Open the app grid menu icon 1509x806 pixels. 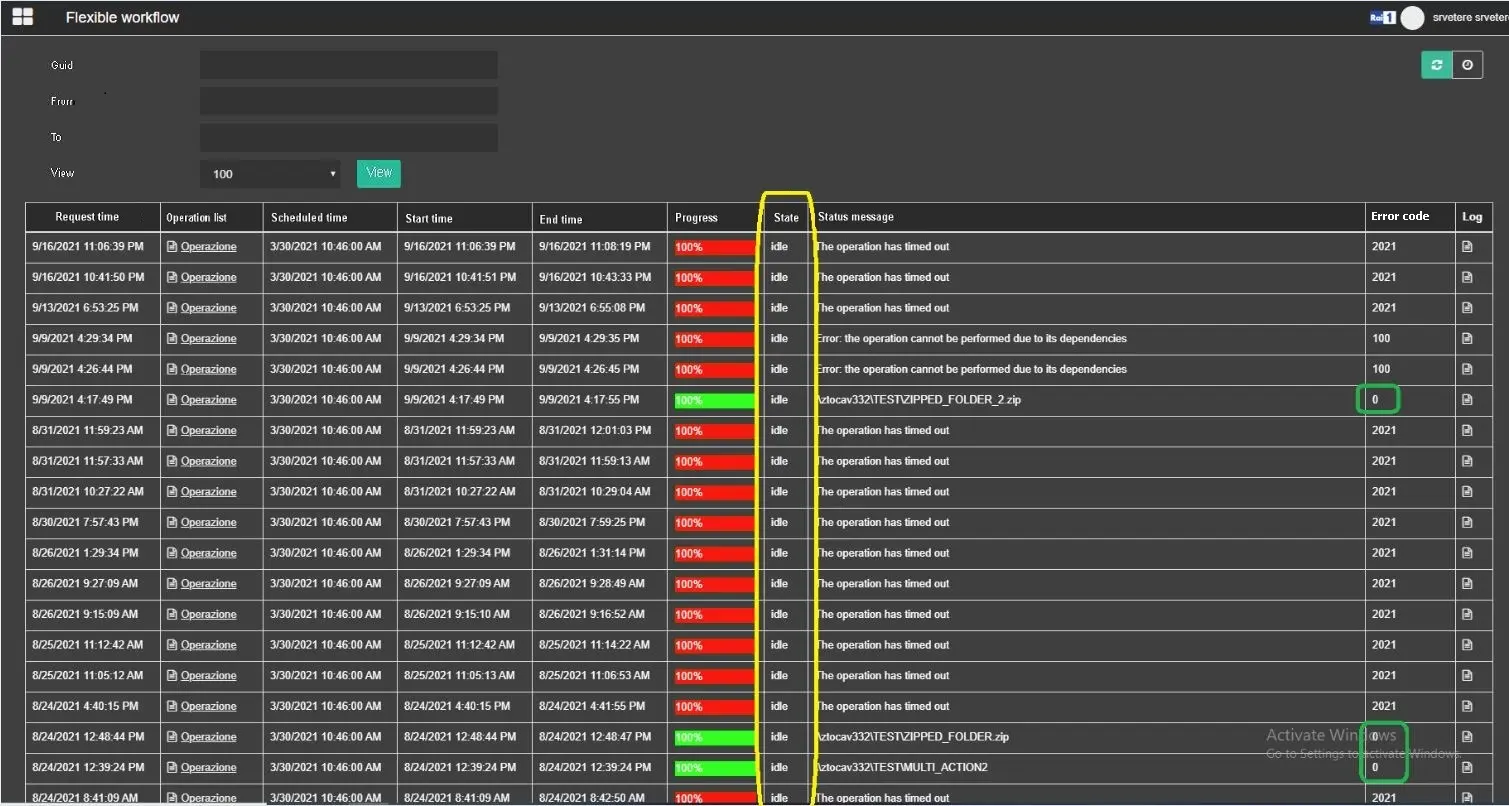click(x=22, y=17)
